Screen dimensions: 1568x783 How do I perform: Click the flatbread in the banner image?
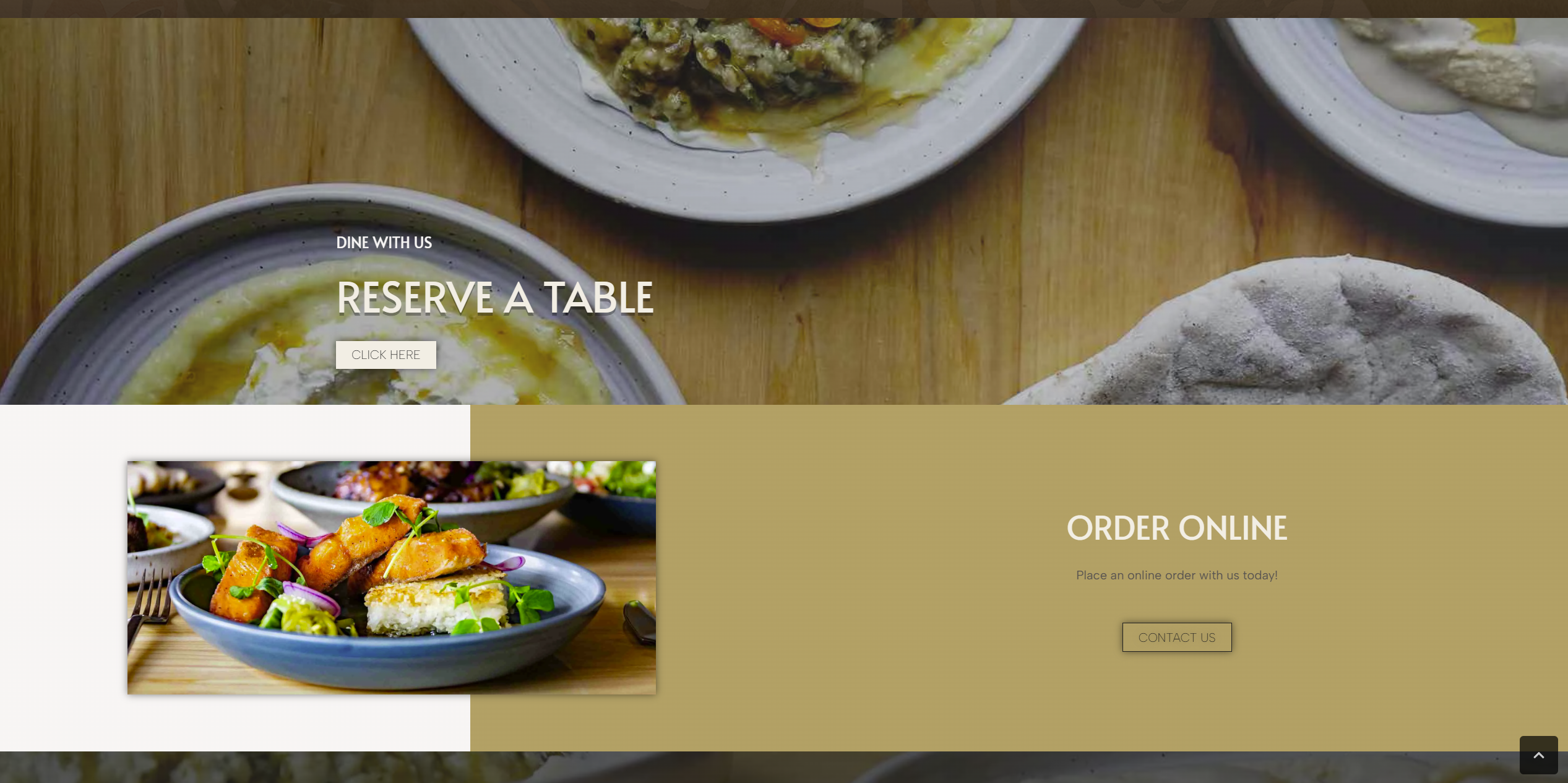(1318, 340)
